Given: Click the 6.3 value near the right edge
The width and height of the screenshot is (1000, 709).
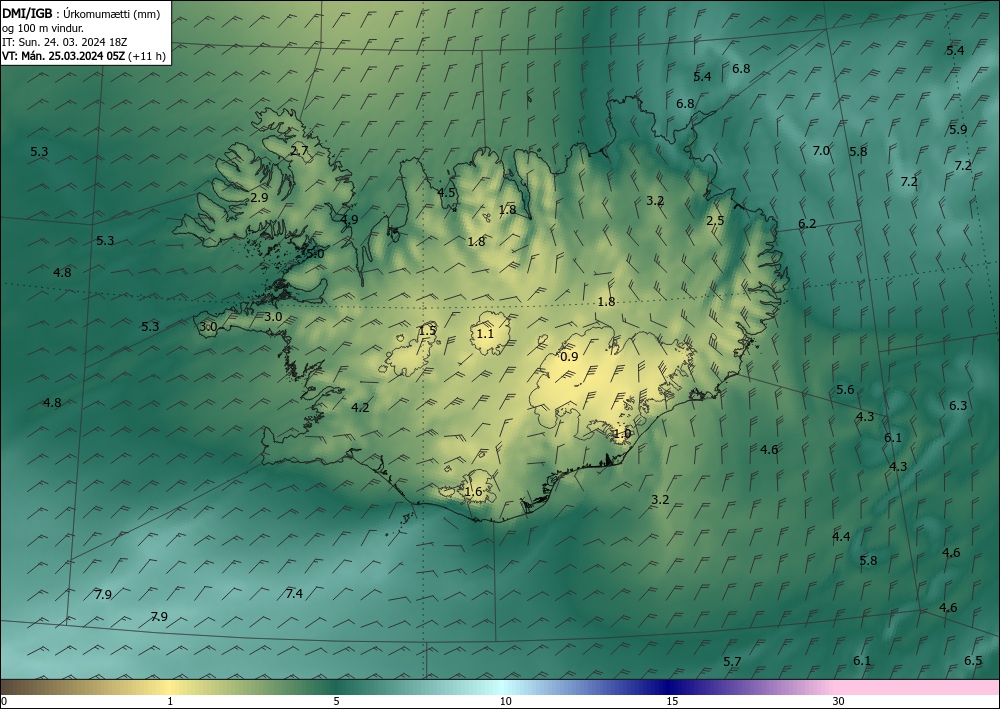Looking at the screenshot, I should pyautogui.click(x=958, y=406).
